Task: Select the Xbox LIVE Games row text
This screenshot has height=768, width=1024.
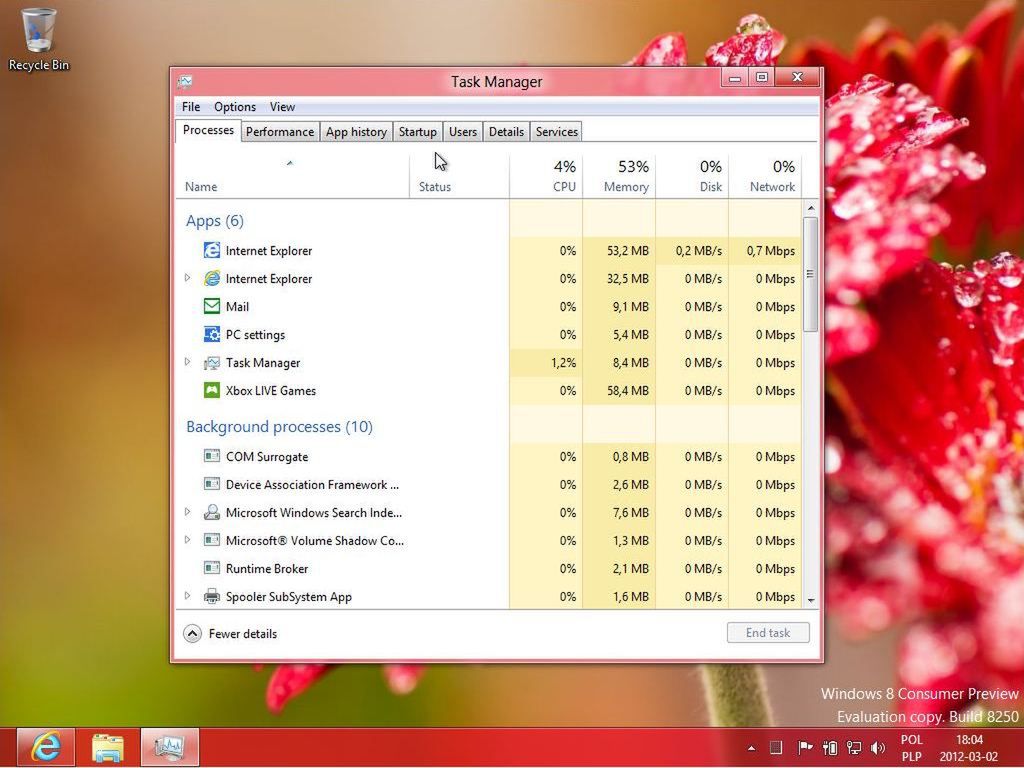Action: point(270,391)
